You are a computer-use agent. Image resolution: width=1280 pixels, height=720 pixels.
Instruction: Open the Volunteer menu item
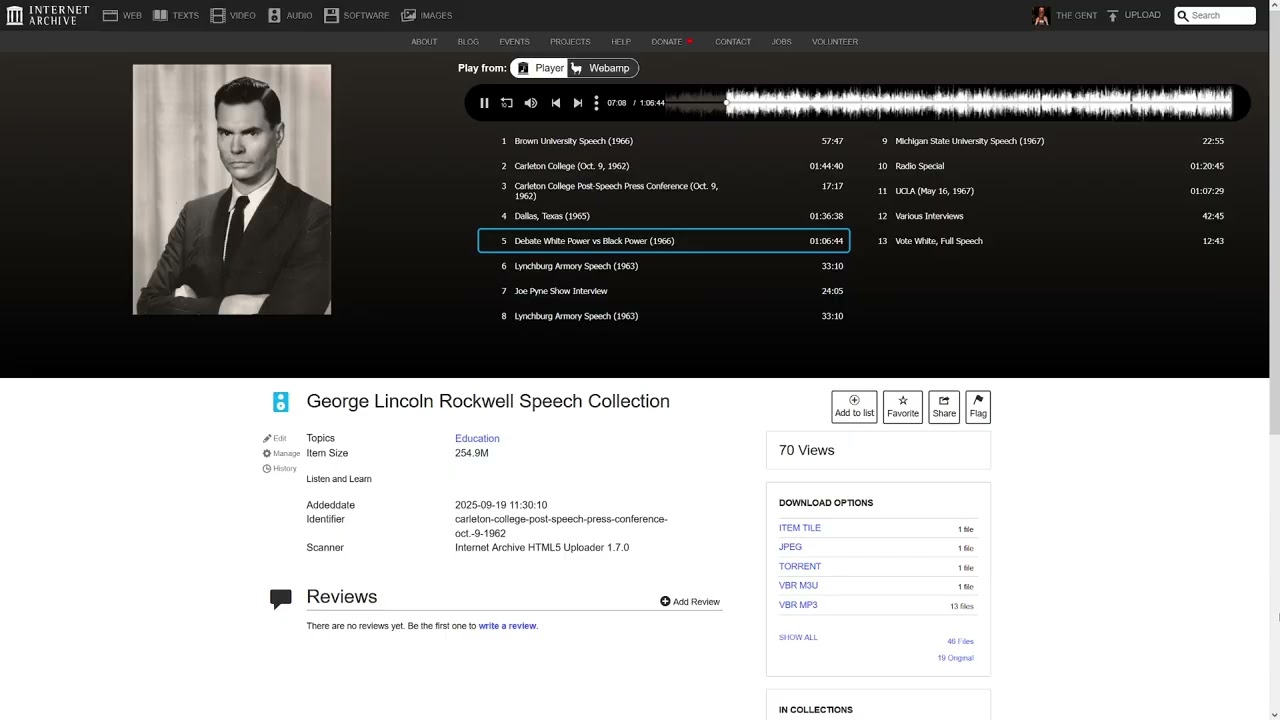coord(835,42)
